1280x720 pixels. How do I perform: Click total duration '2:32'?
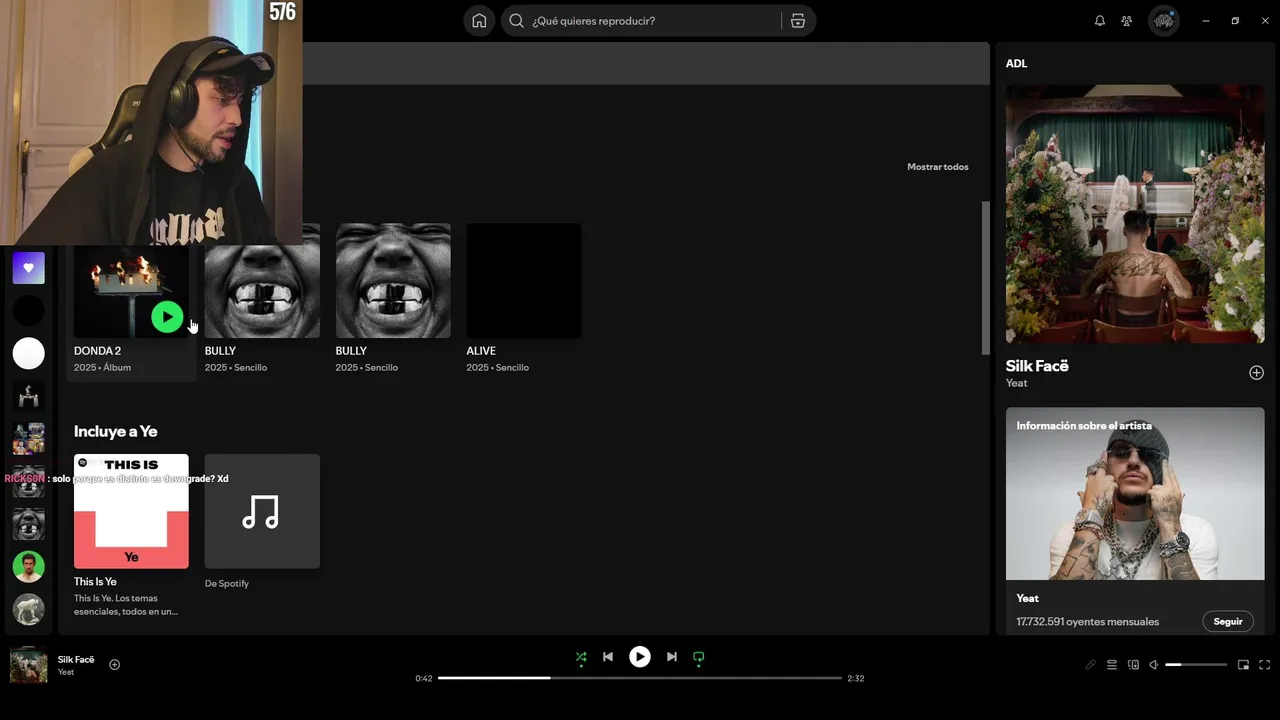click(856, 678)
